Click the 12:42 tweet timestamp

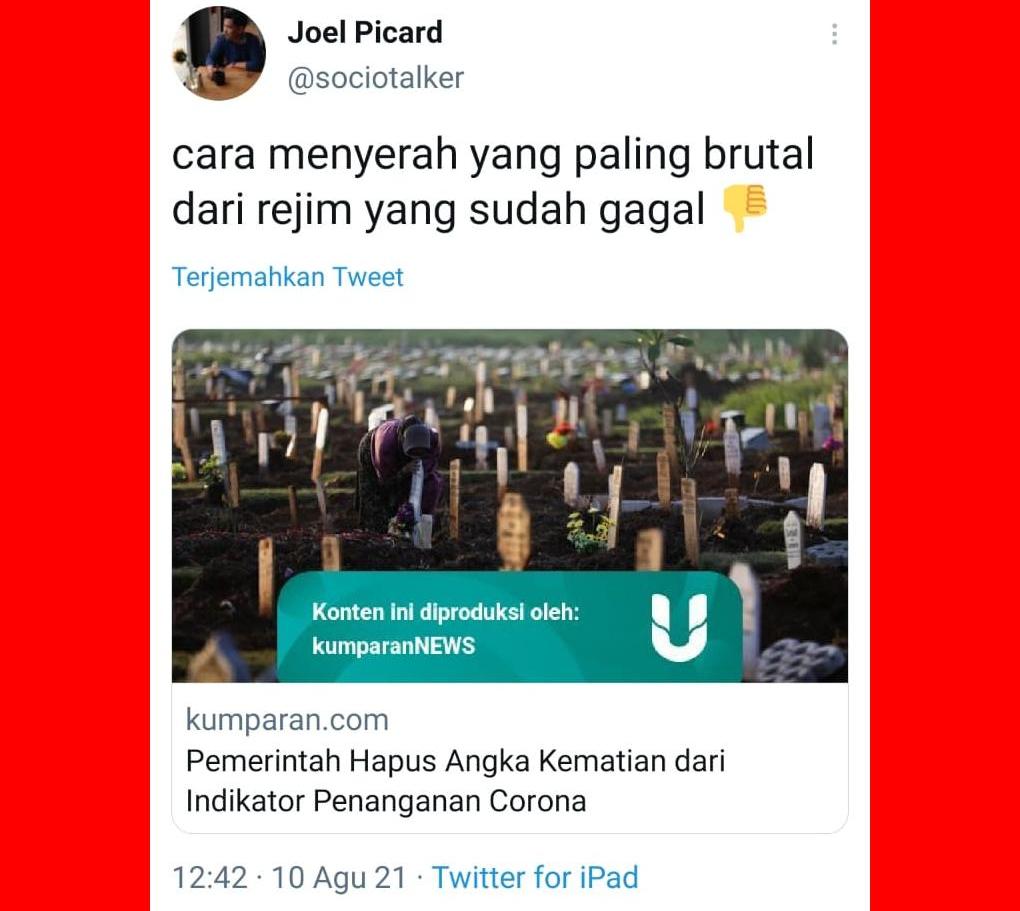point(209,877)
